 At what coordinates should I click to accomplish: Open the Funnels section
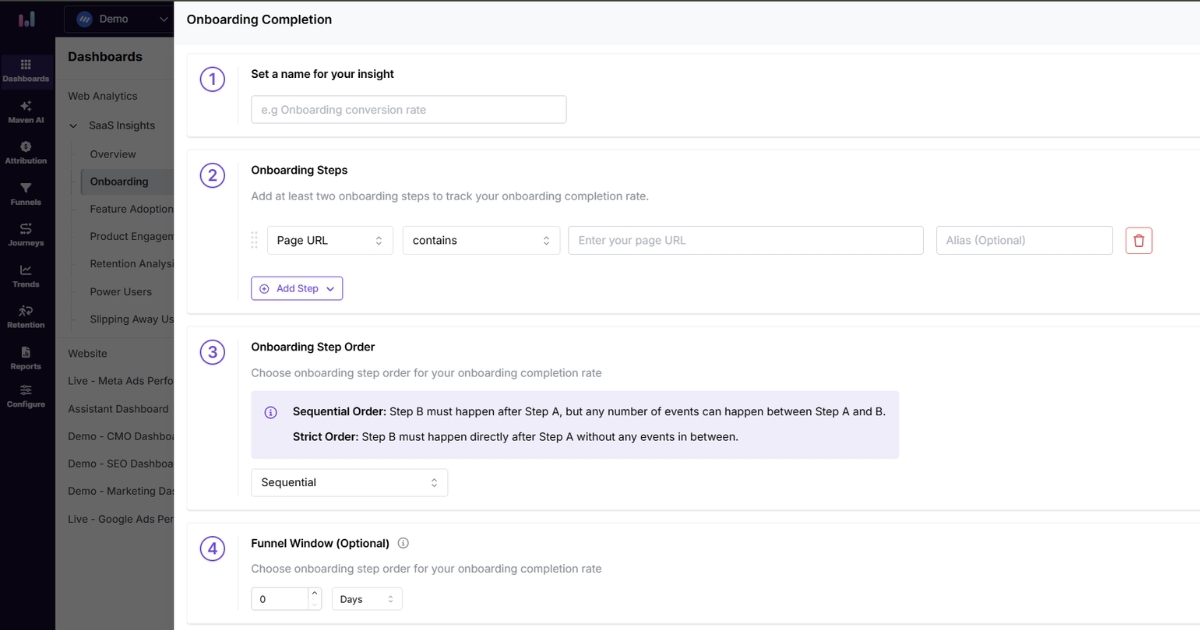point(26,194)
